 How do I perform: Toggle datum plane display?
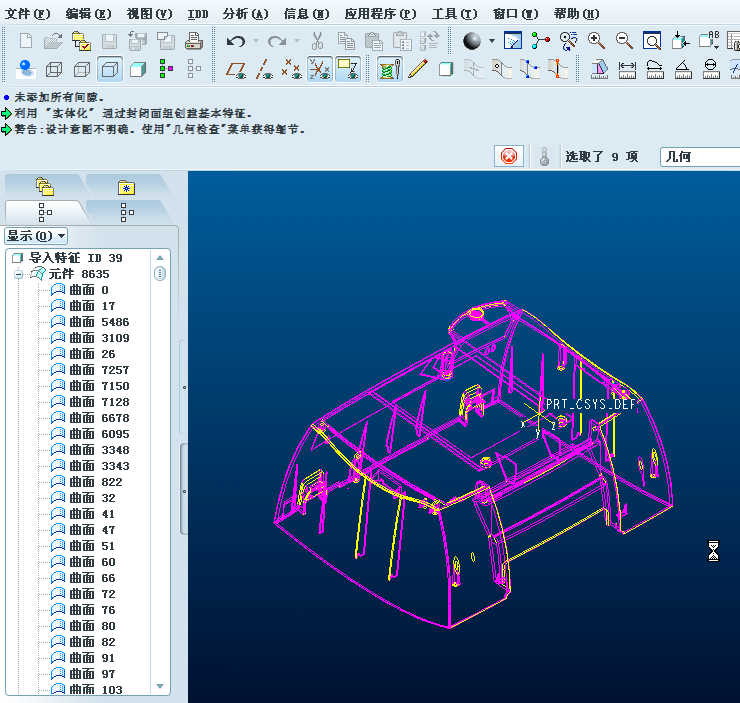coord(236,70)
